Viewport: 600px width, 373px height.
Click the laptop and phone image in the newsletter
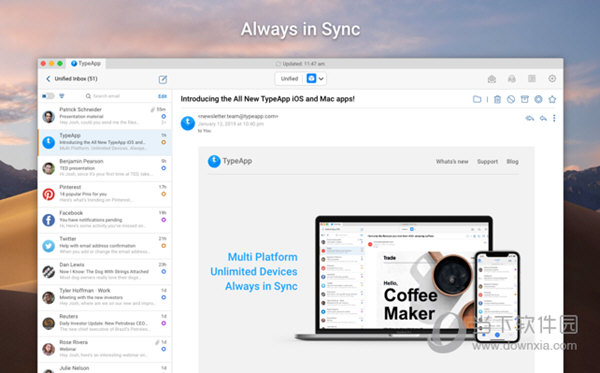coord(408,279)
